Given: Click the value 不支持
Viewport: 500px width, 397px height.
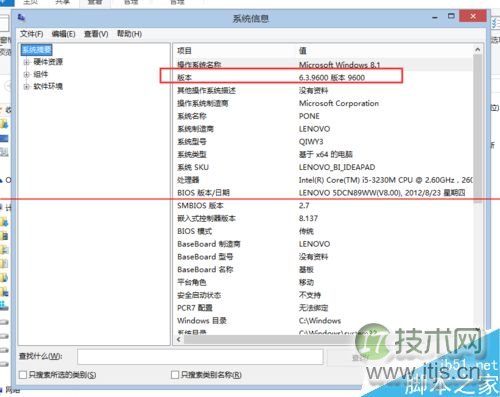Looking at the screenshot, I should pyautogui.click(x=310, y=295).
